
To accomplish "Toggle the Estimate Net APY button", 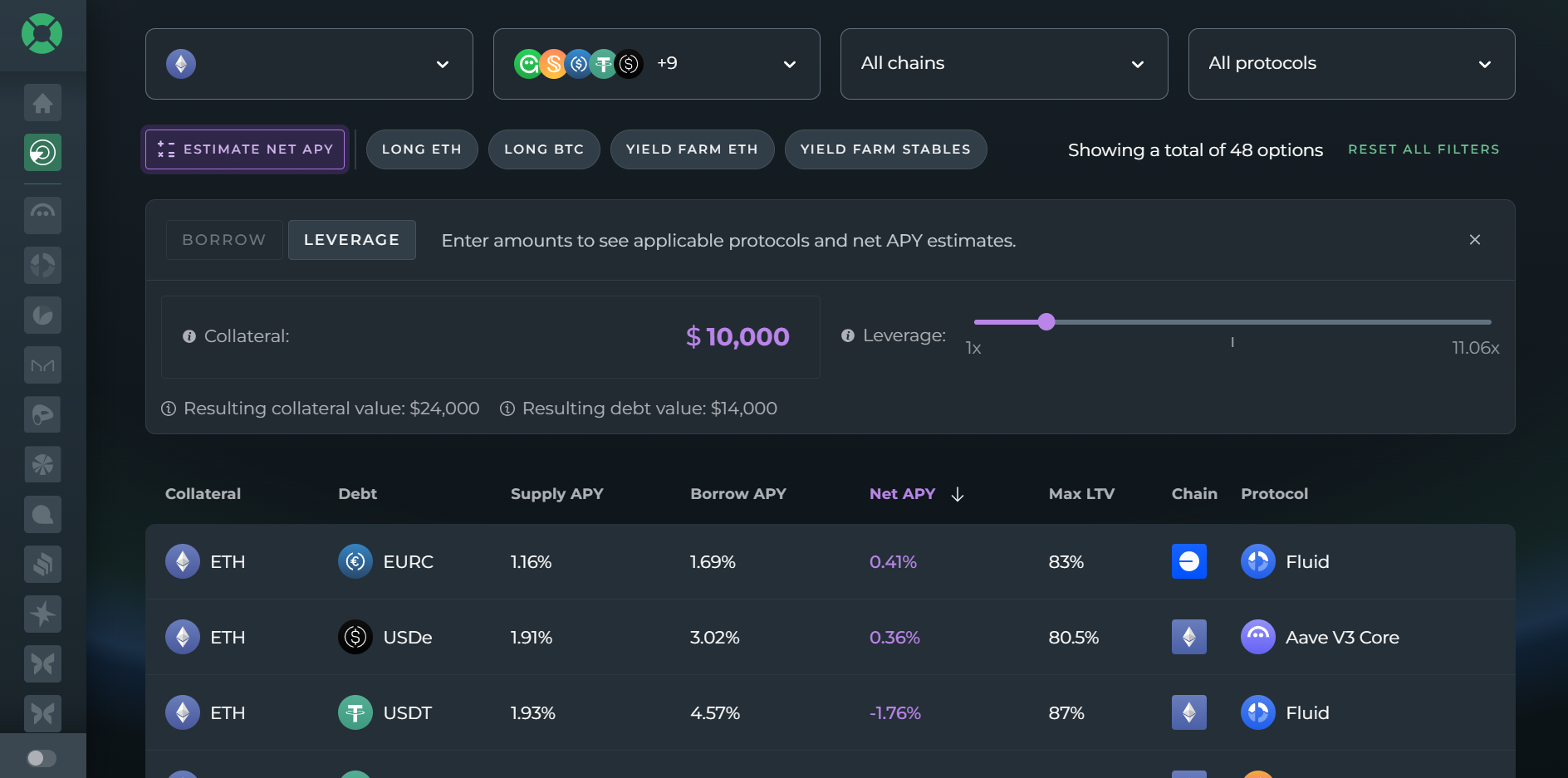I will click(x=245, y=149).
